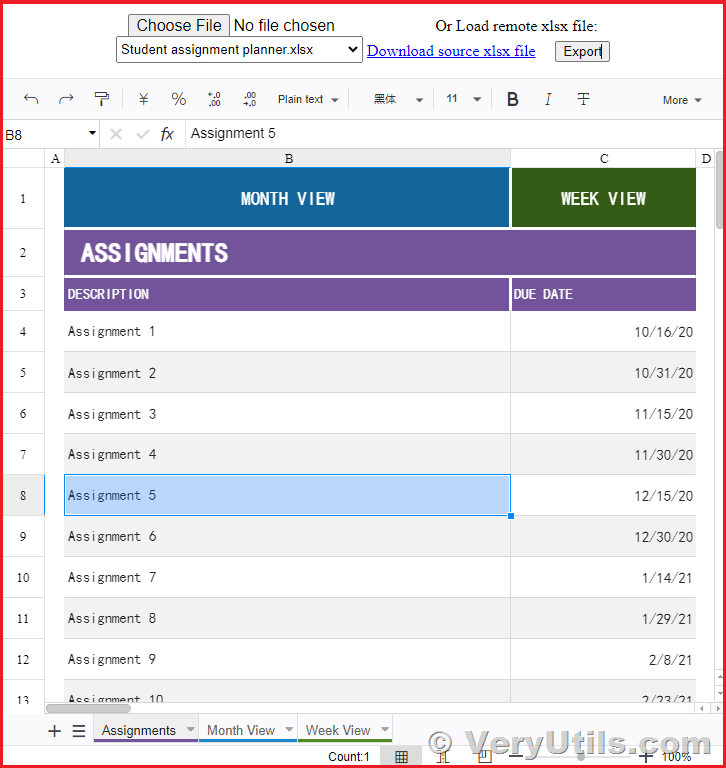
Task: Toggle bold formatting
Action: (512, 99)
